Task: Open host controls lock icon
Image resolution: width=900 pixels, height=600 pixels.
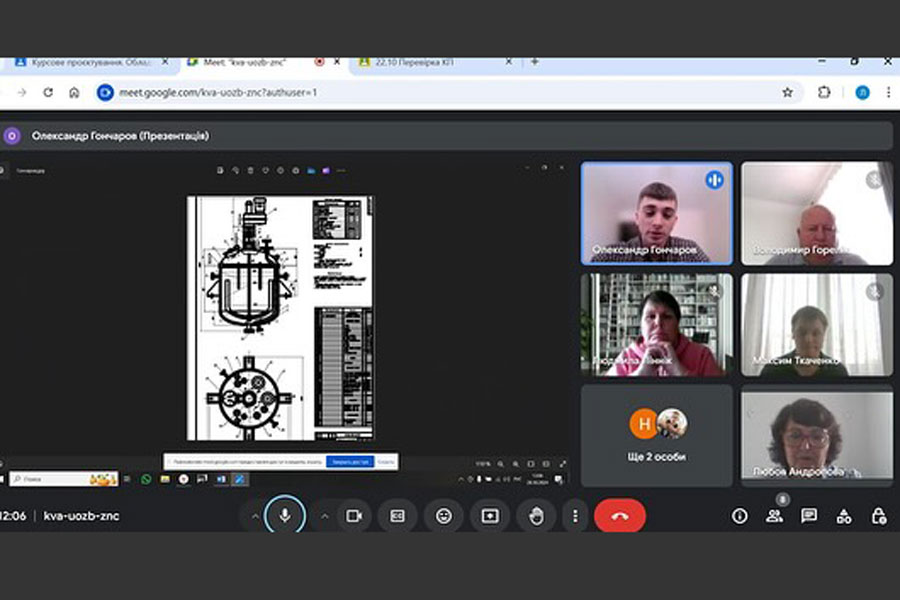Action: (x=878, y=516)
